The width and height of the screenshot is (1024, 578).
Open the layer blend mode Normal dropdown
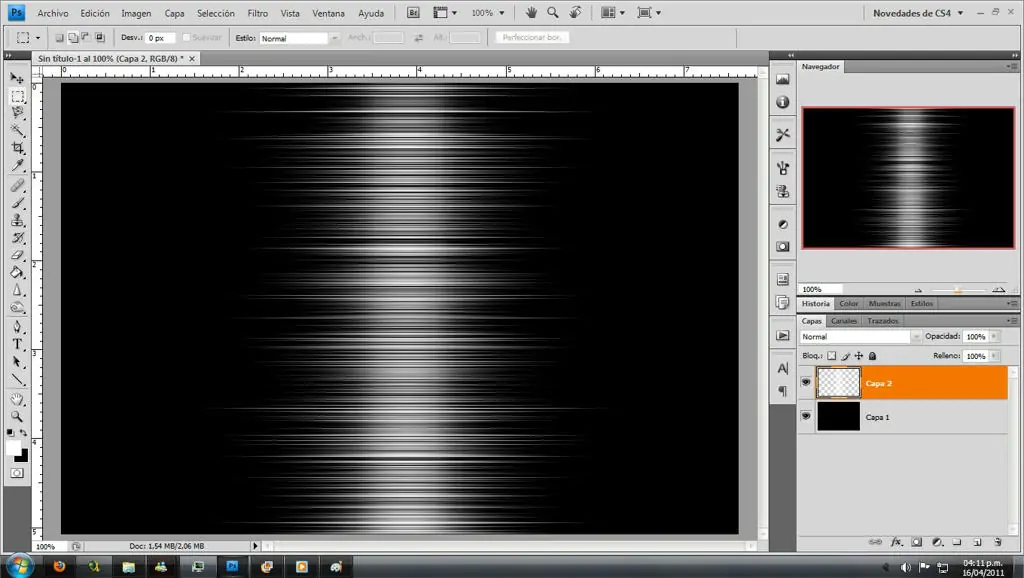coord(861,336)
